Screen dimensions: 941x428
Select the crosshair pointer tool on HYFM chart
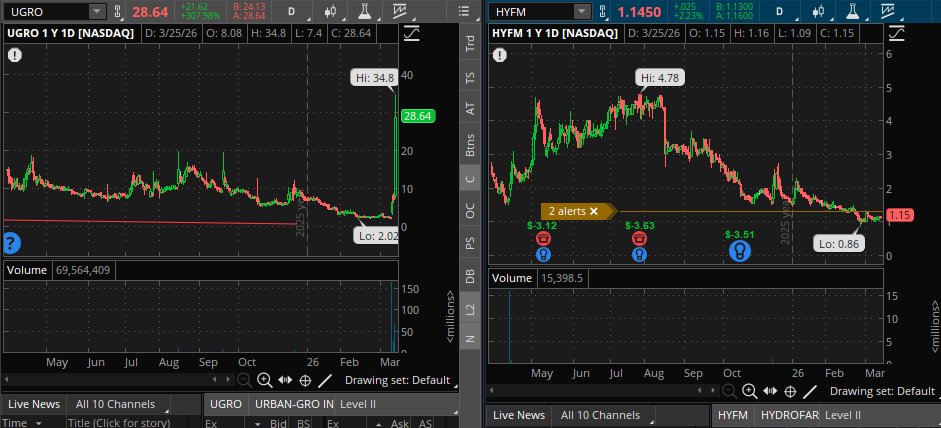pyautogui.click(x=790, y=391)
